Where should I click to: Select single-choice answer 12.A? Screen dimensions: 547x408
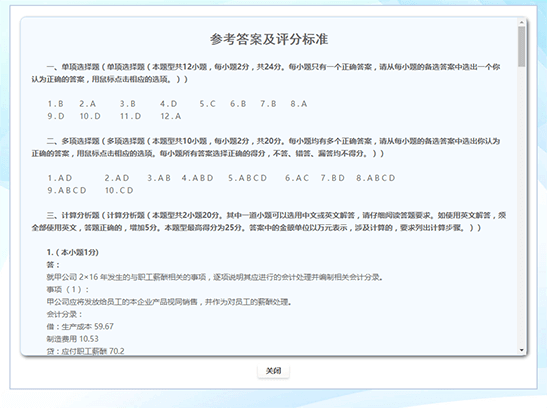coord(171,116)
